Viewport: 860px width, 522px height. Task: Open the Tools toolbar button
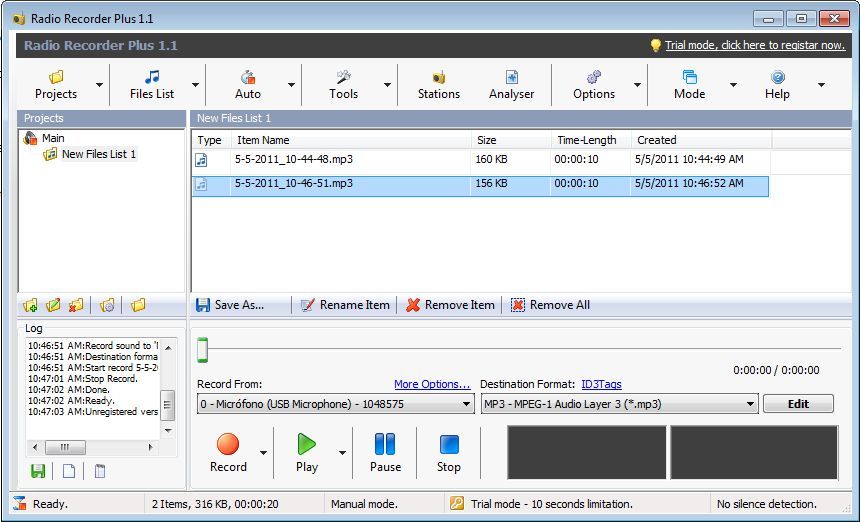pyautogui.click(x=344, y=84)
